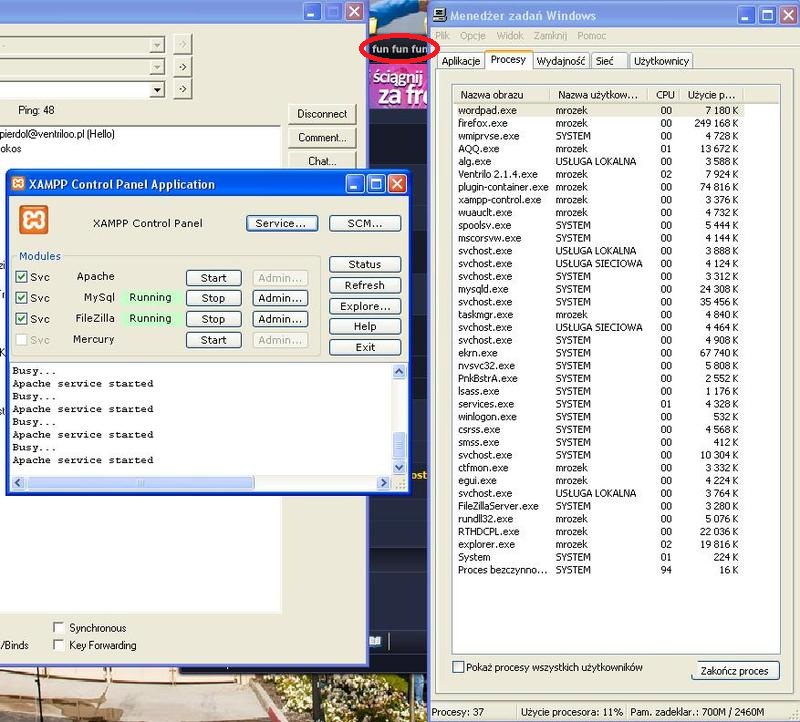Select the Procesy tab
This screenshot has width=800, height=722.
pos(508,59)
